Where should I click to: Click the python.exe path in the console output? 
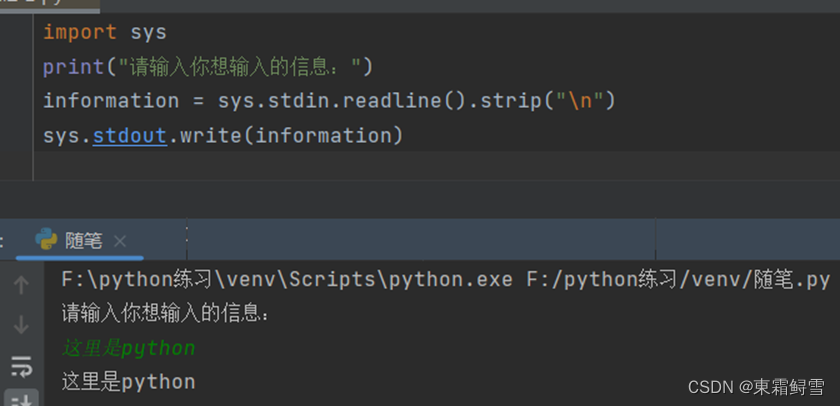point(287,280)
